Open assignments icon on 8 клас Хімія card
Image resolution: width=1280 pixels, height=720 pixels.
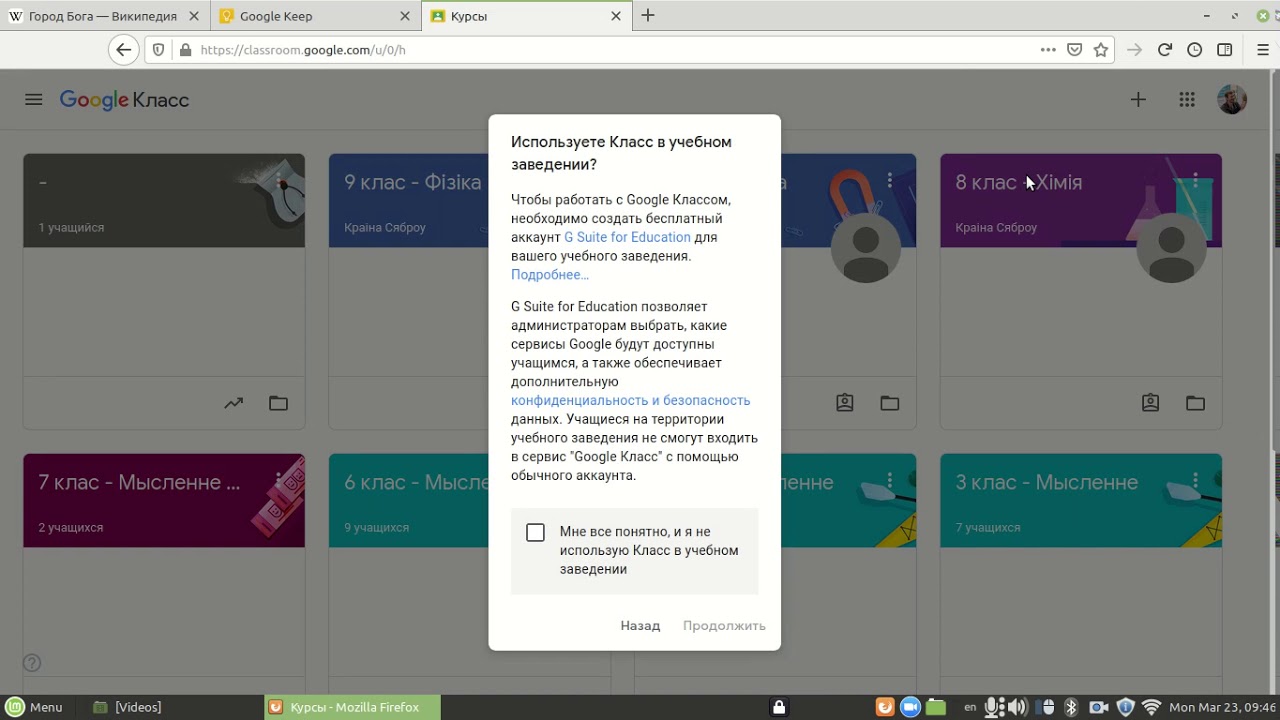tap(1150, 403)
